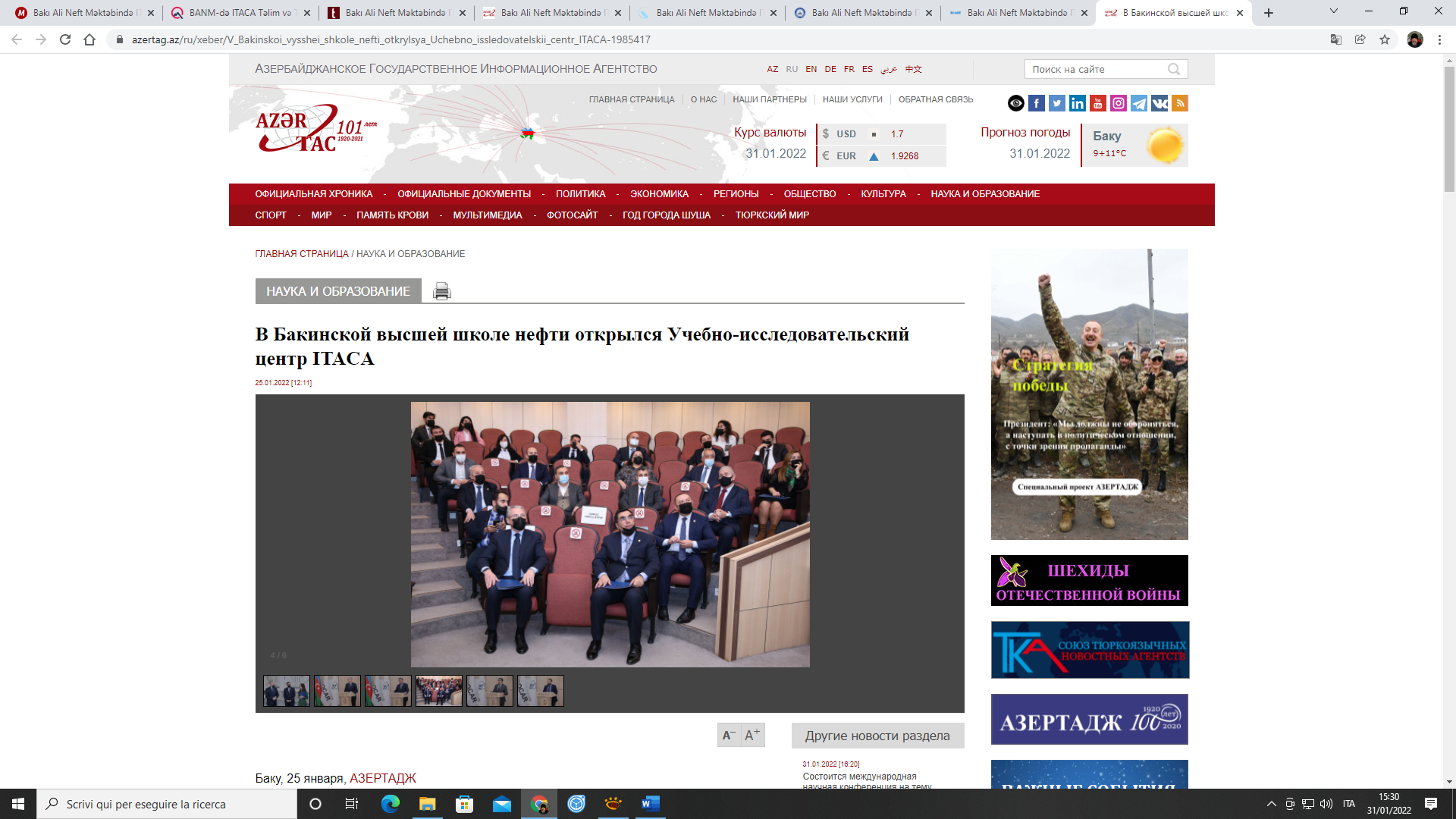Open the Telegram channel icon
1456x819 pixels.
[x=1139, y=103]
